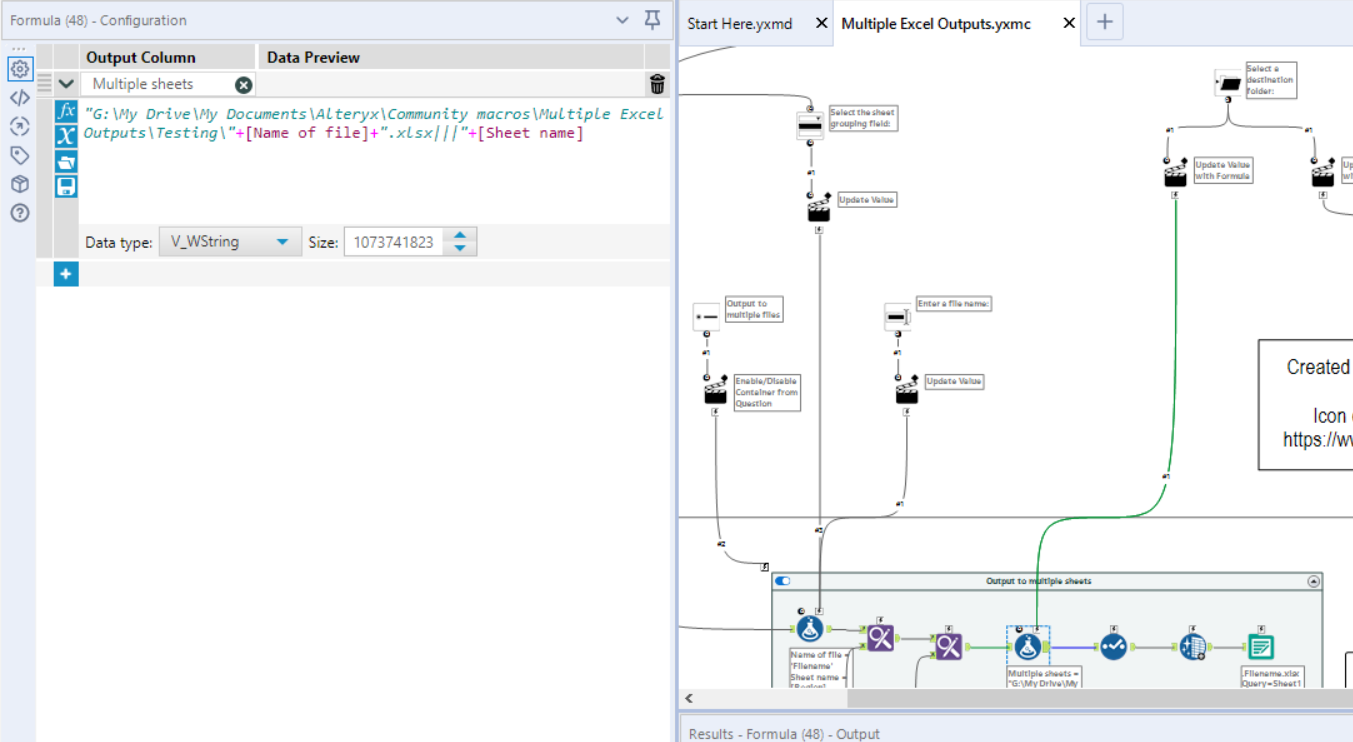1353x742 pixels.
Task: Switch to the Start Here.yxmd tab
Action: click(740, 23)
